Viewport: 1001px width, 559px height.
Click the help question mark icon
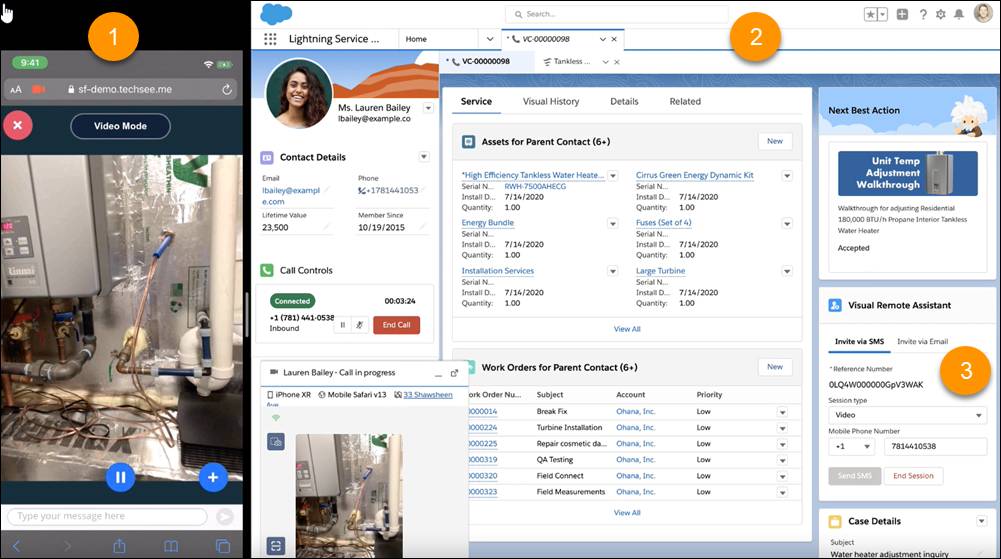point(922,14)
